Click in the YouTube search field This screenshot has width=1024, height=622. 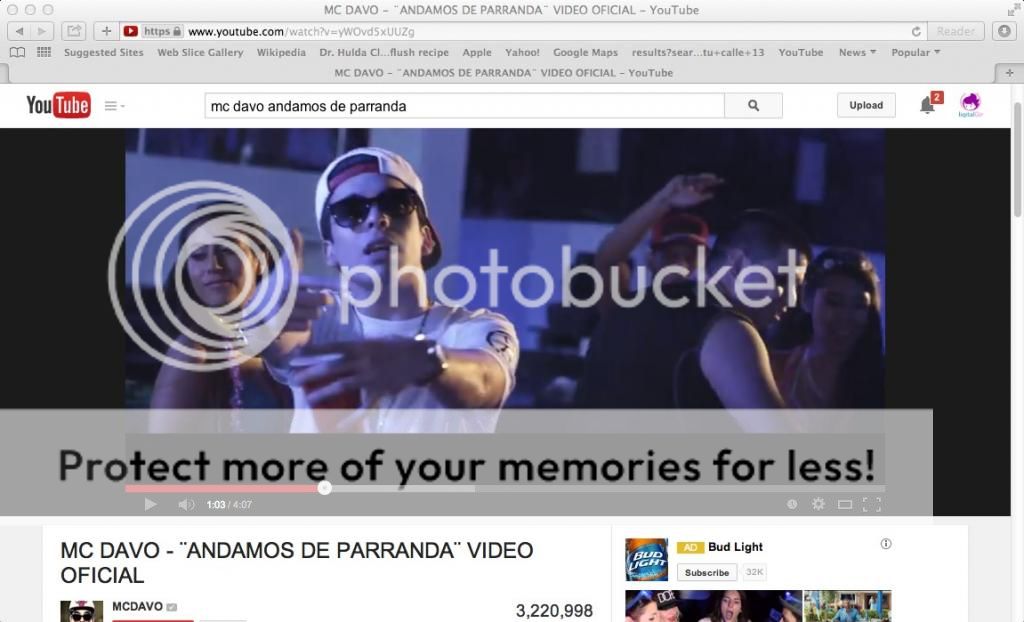pyautogui.click(x=464, y=106)
